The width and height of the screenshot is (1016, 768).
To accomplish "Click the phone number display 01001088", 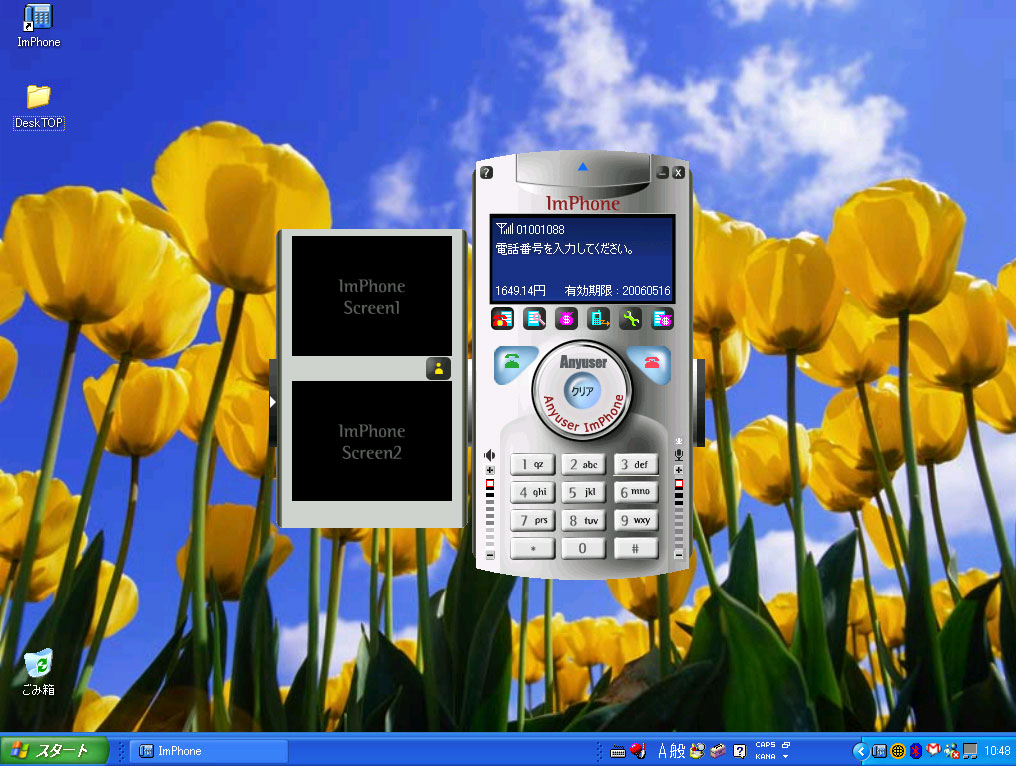I will (x=540, y=229).
